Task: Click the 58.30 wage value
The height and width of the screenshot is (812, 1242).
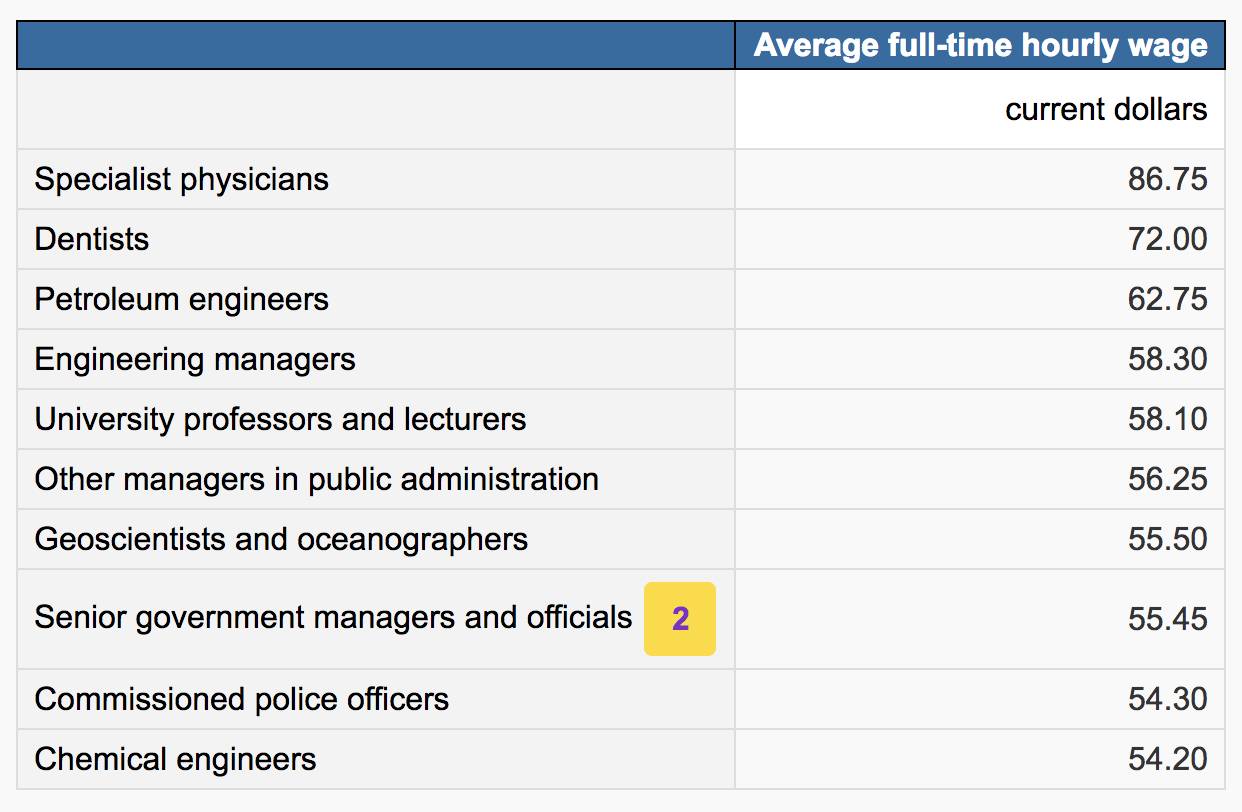Action: (1167, 360)
